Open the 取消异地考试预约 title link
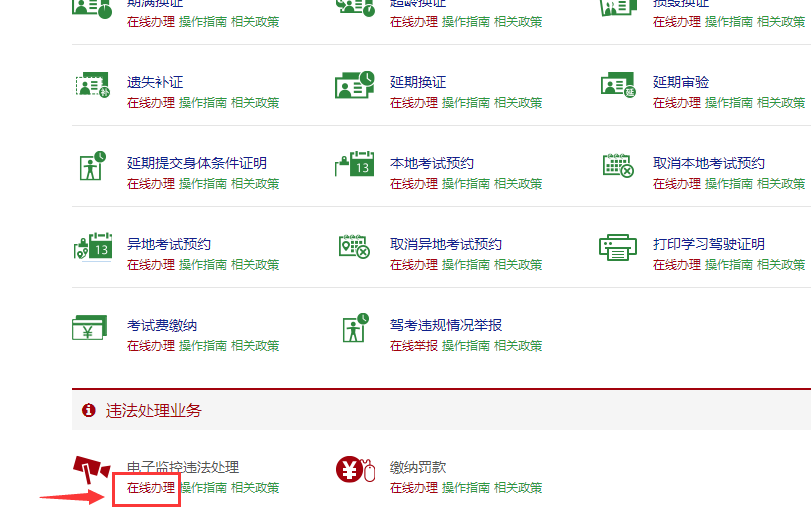 (x=446, y=244)
